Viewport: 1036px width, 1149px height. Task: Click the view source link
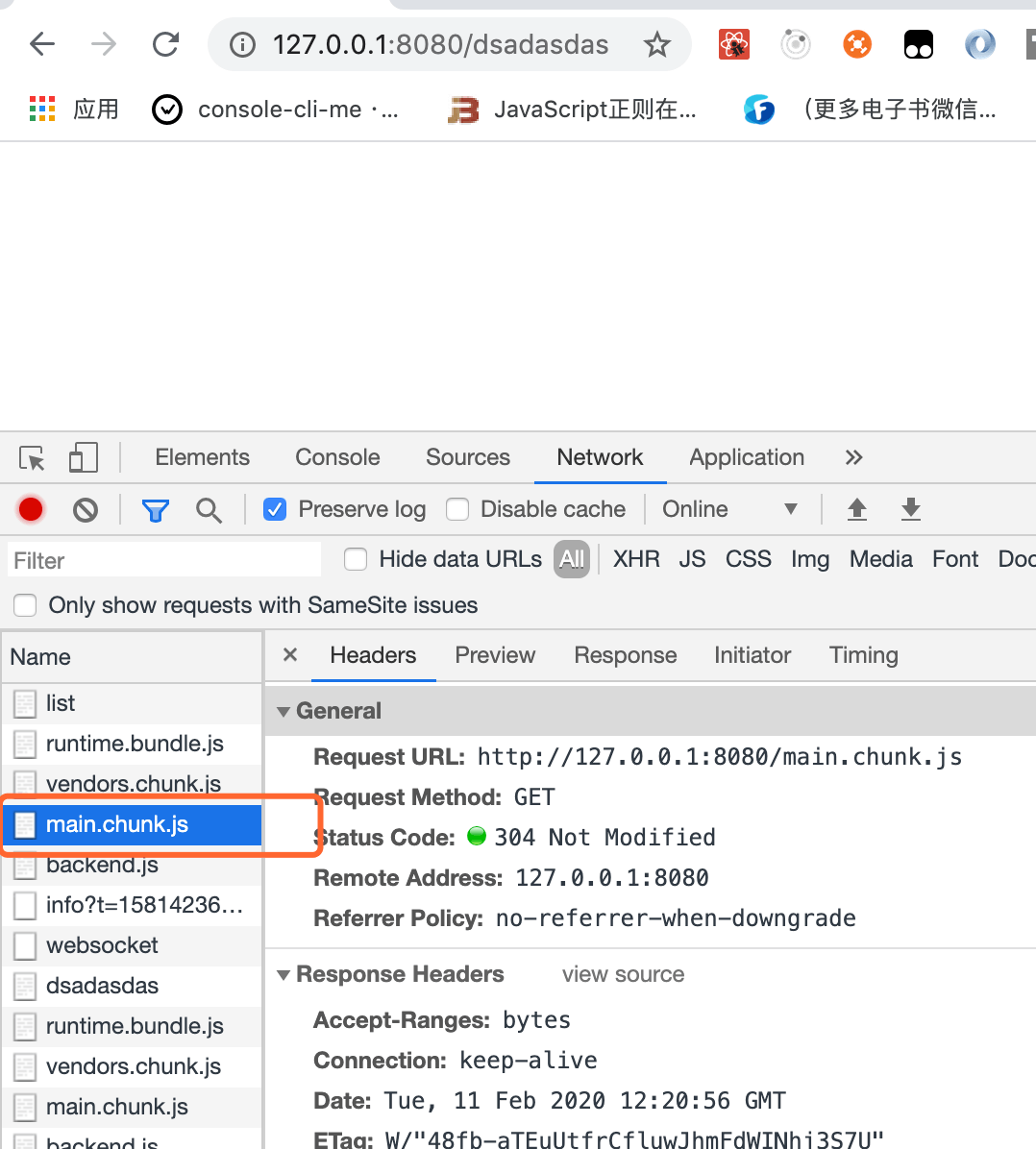623,974
